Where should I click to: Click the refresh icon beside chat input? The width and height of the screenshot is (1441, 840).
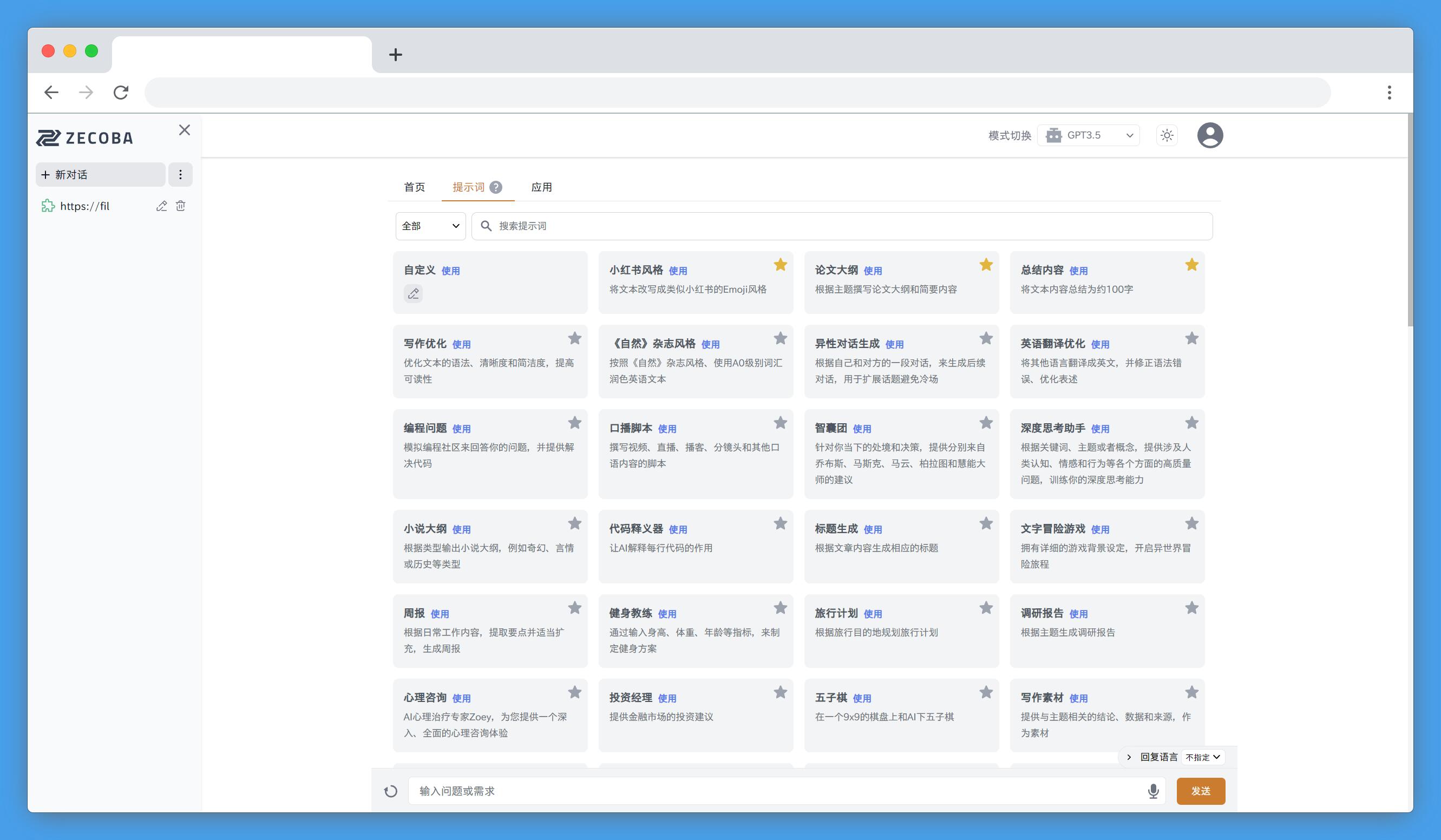(x=390, y=791)
